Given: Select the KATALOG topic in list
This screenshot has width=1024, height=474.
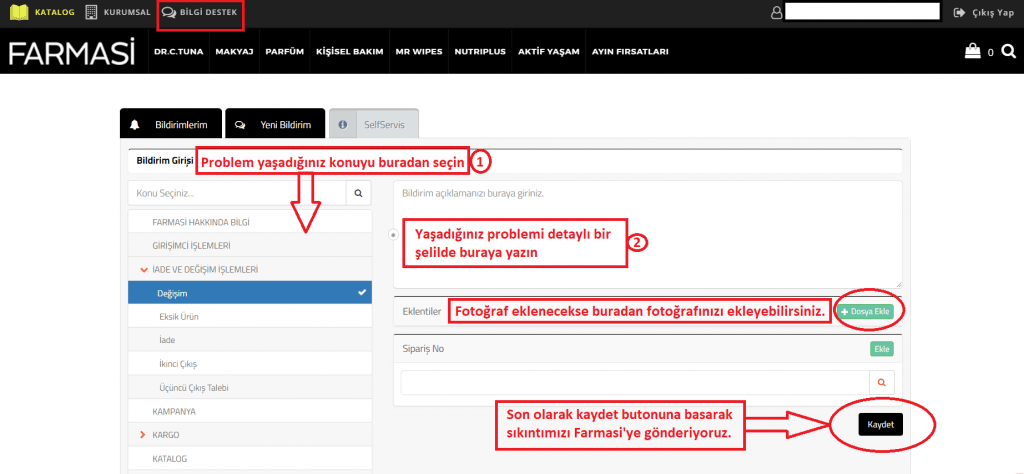Looking at the screenshot, I should 250,458.
